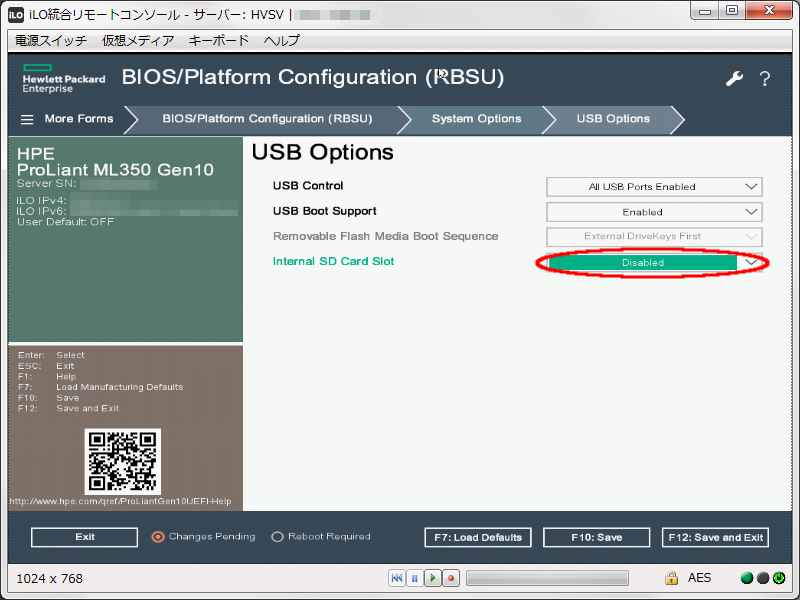The image size is (800, 600).
Task: Click the User Default: OFF text
Action: click(65, 222)
